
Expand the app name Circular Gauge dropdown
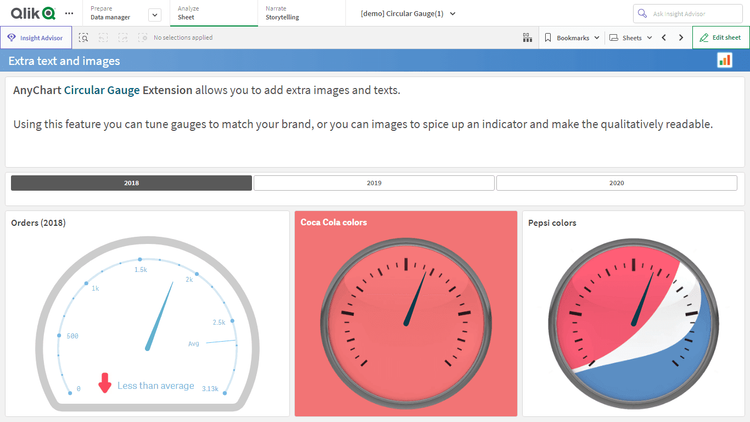pos(453,13)
